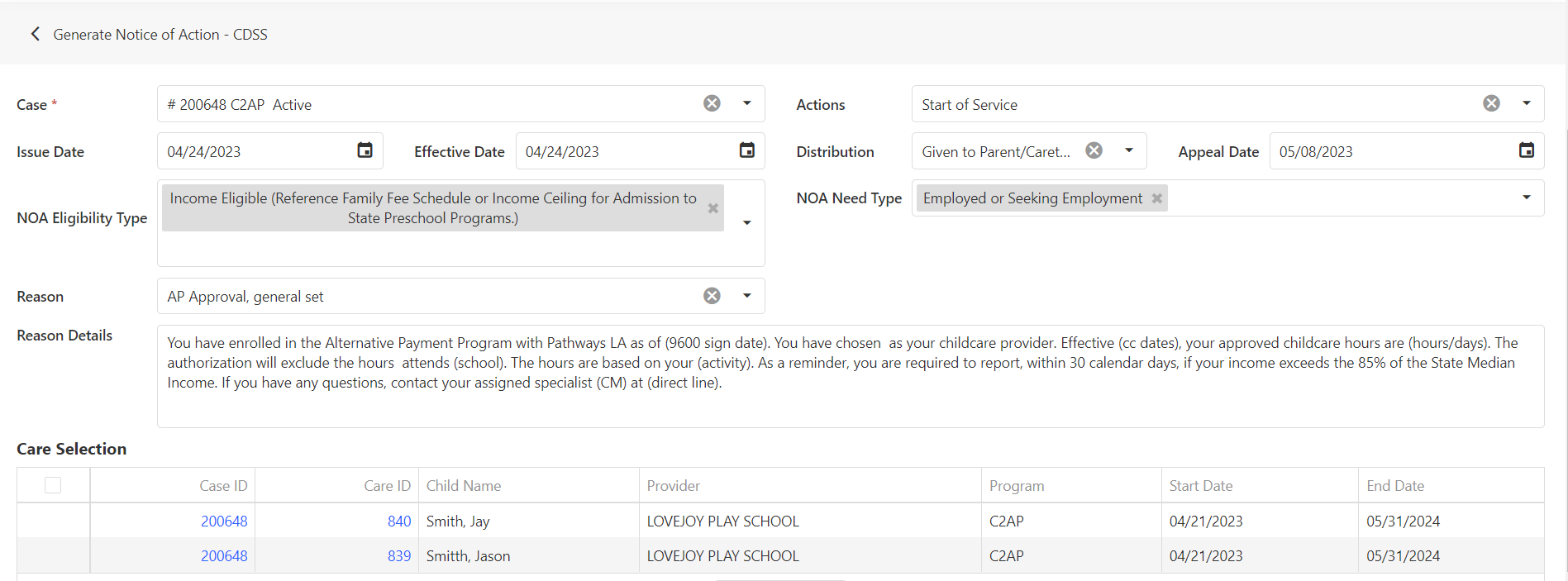This screenshot has height=581, width=1568.
Task: Open the Appeal Date calendar picker
Action: [1526, 150]
